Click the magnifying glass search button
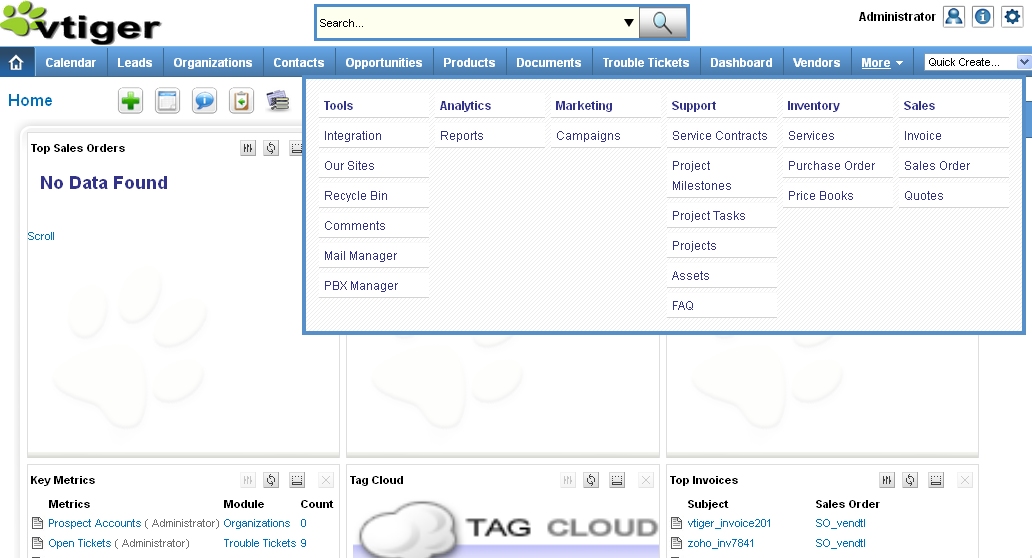The image size is (1032, 558). click(x=662, y=22)
